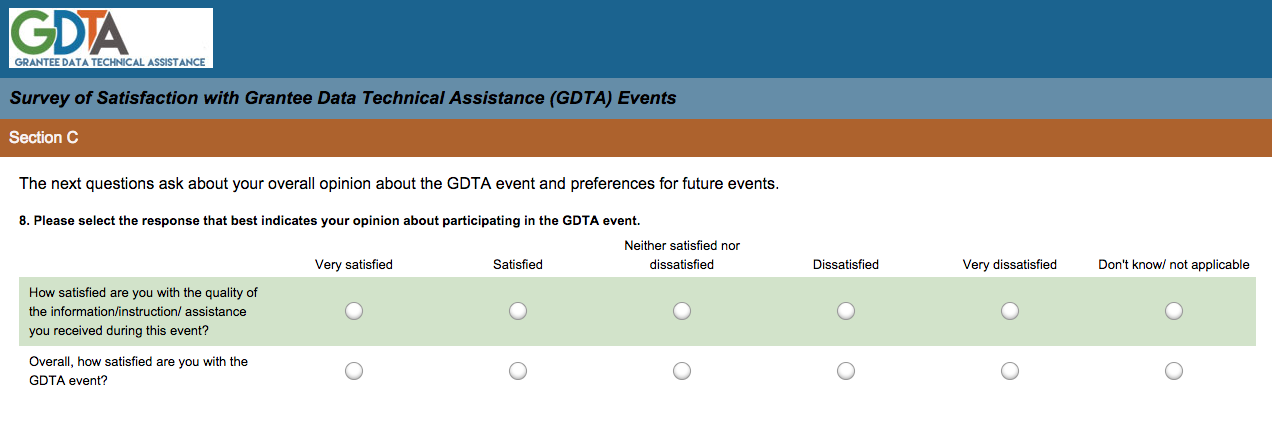This screenshot has height=426, width=1272.
Task: Pick Very dissatisfied for information quality question
Action: click(x=1010, y=311)
